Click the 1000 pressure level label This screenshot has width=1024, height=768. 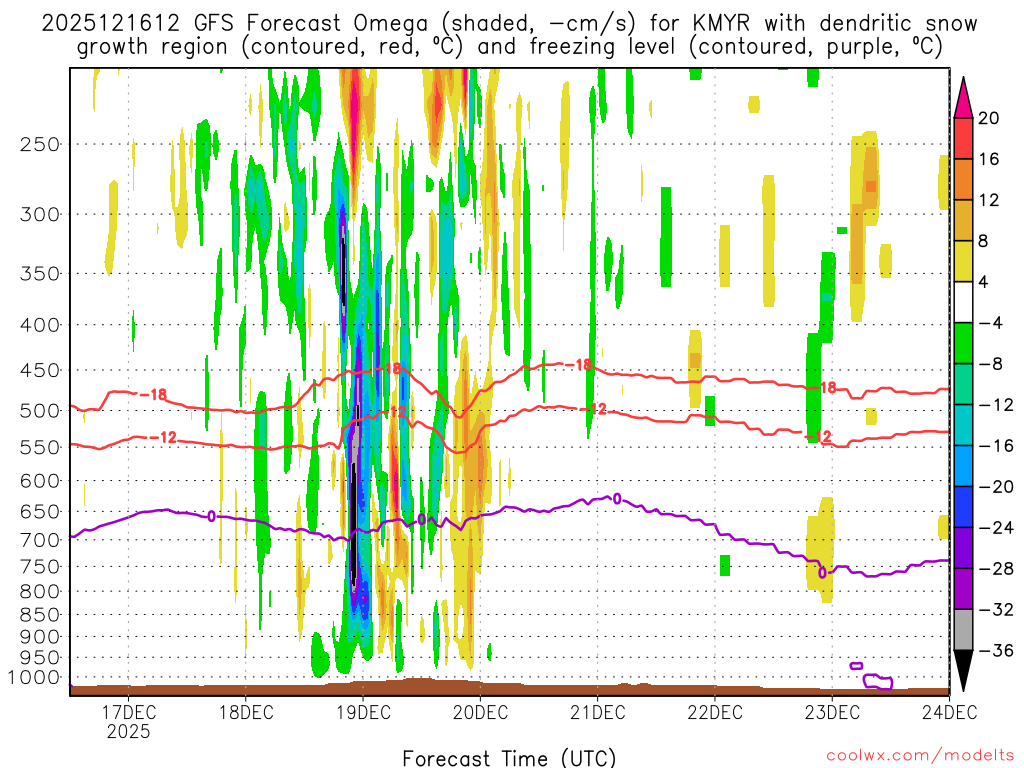[33, 678]
